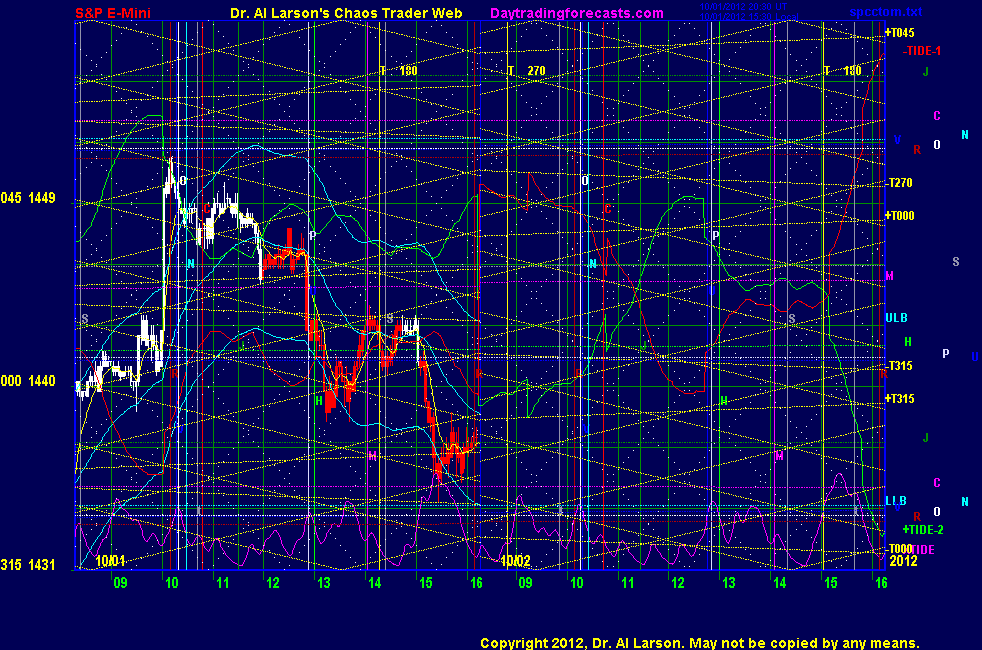Click the 'S&P E-Mini' chart title
The image size is (982, 650).
(x=113, y=13)
